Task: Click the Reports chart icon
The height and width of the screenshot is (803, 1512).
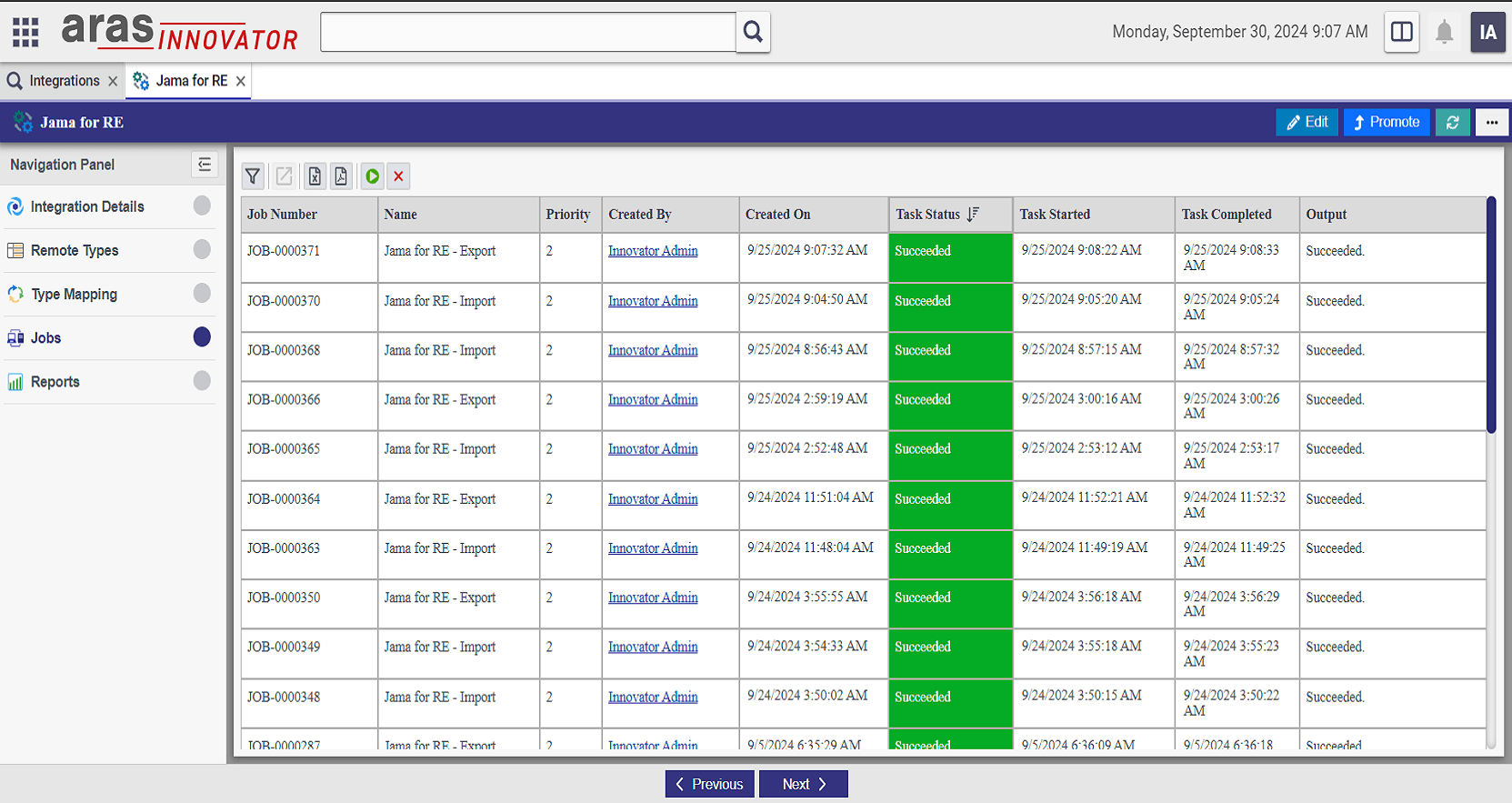Action: (15, 382)
